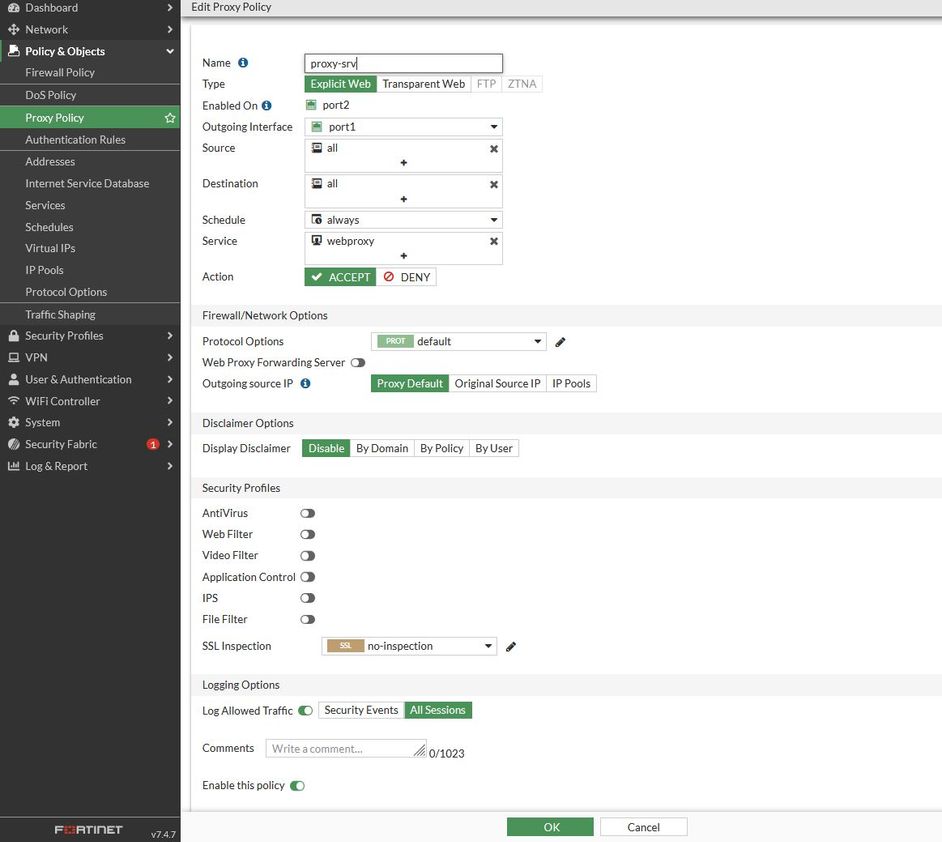Image resolution: width=942 pixels, height=842 pixels.
Task: Remove 'all' from Source field
Action: point(494,148)
